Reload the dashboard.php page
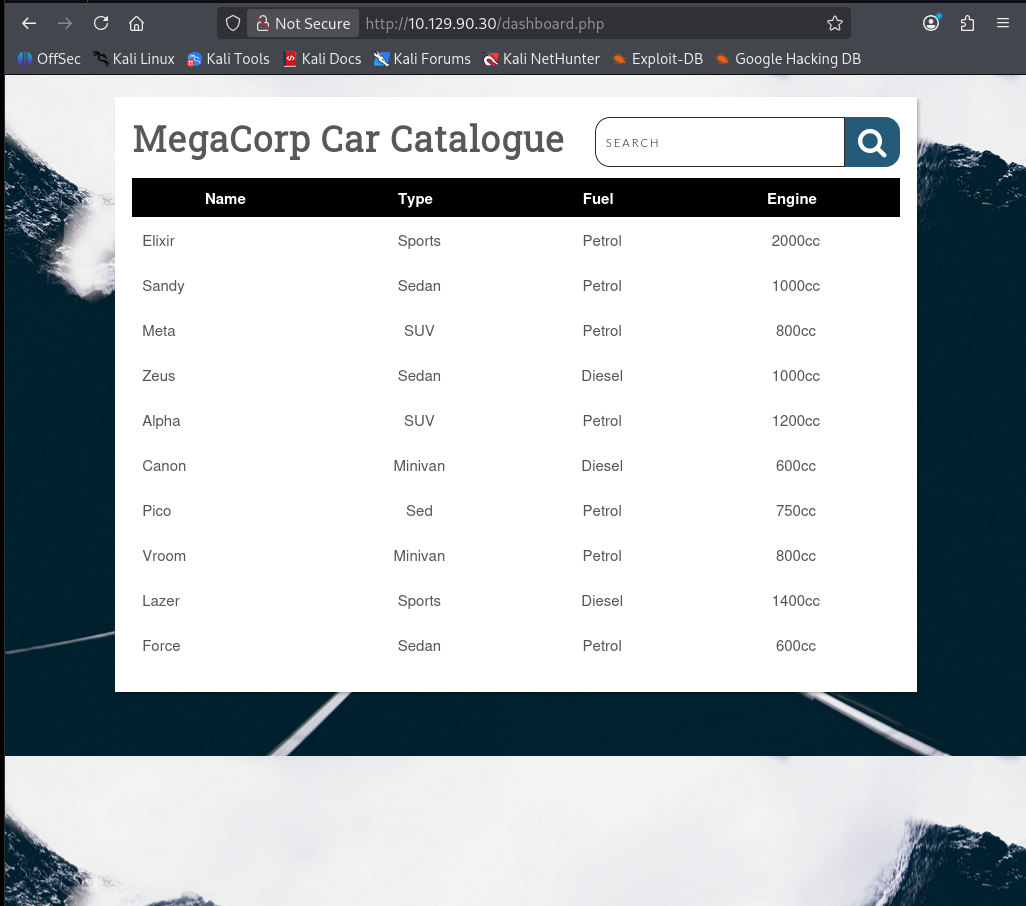This screenshot has width=1026, height=906. [99, 23]
